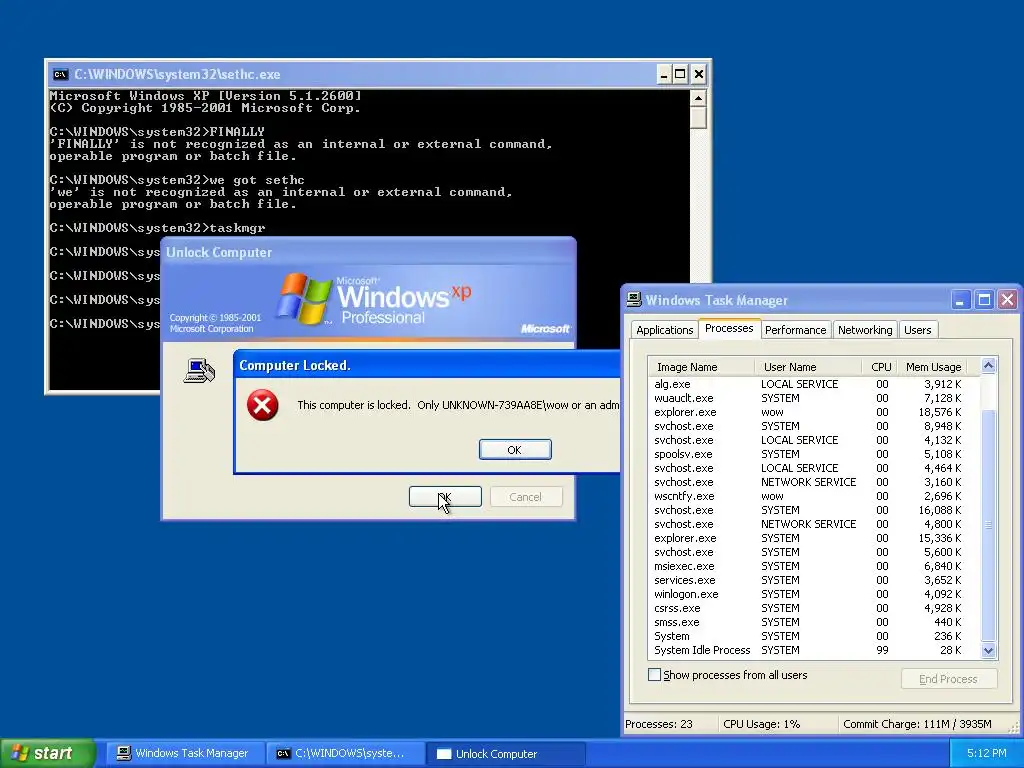This screenshot has height=768, width=1024.
Task: Click the Windows XP flag logo banner
Action: click(x=368, y=301)
